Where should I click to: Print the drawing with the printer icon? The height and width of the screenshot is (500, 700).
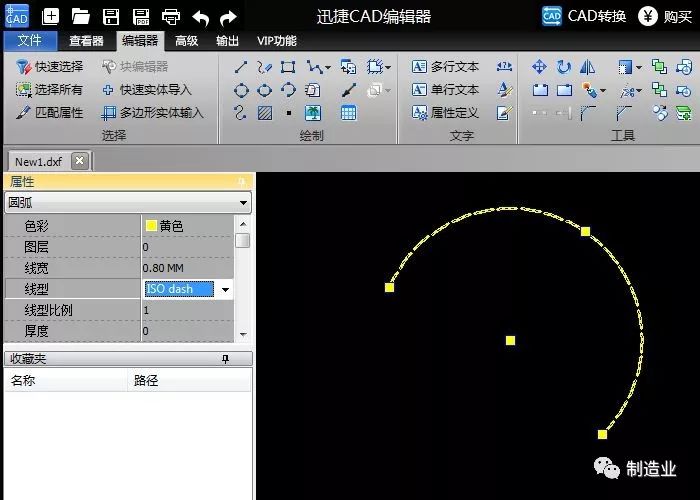click(171, 17)
